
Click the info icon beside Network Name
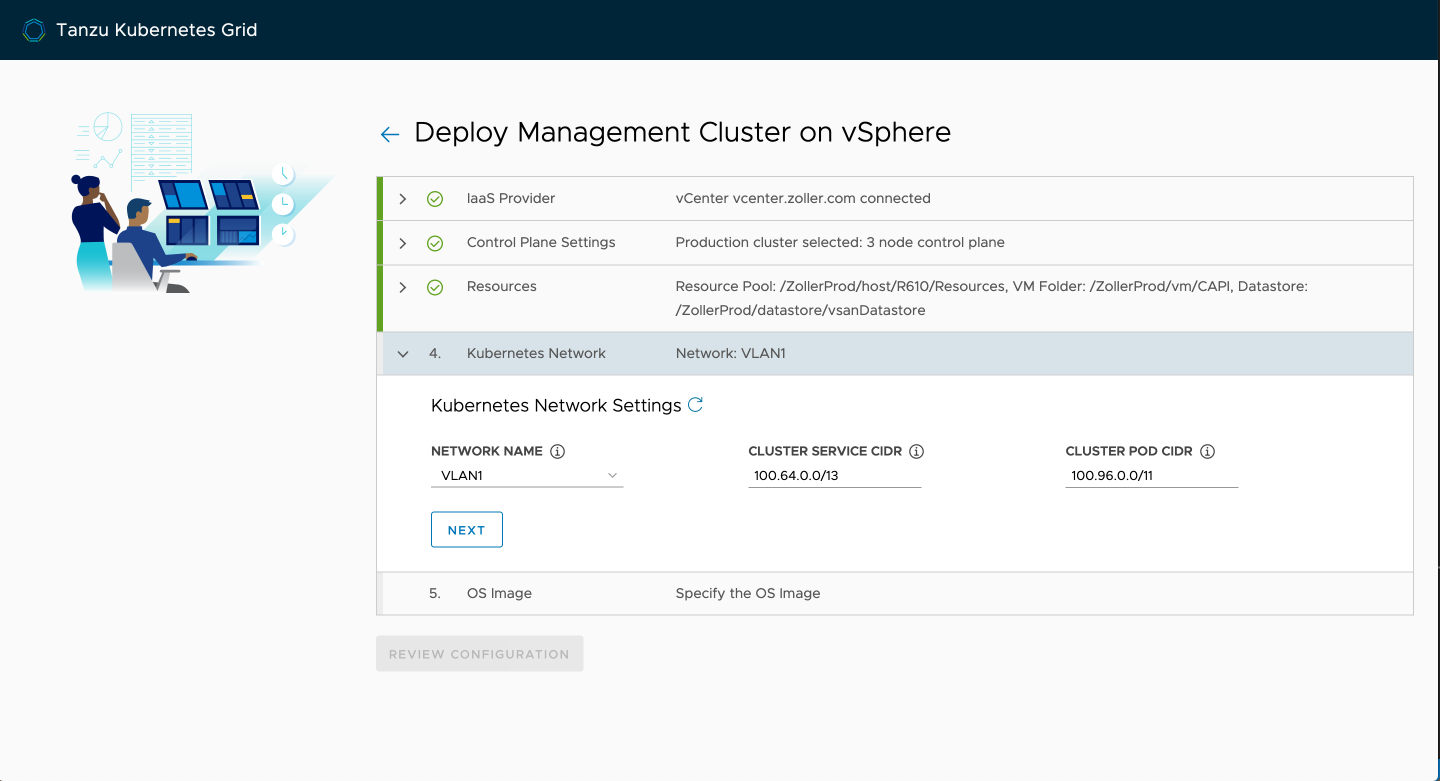click(x=558, y=451)
